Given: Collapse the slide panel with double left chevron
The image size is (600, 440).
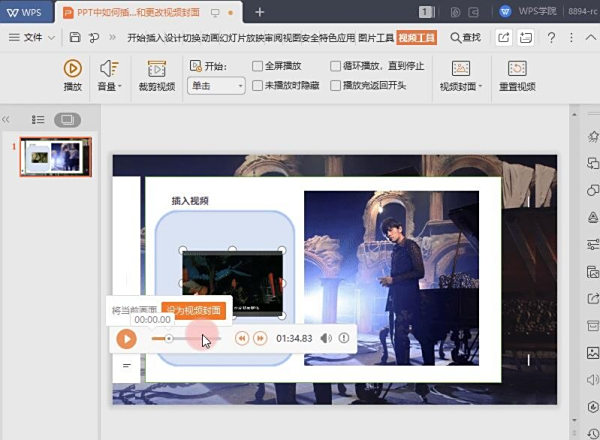Looking at the screenshot, I should (6, 120).
